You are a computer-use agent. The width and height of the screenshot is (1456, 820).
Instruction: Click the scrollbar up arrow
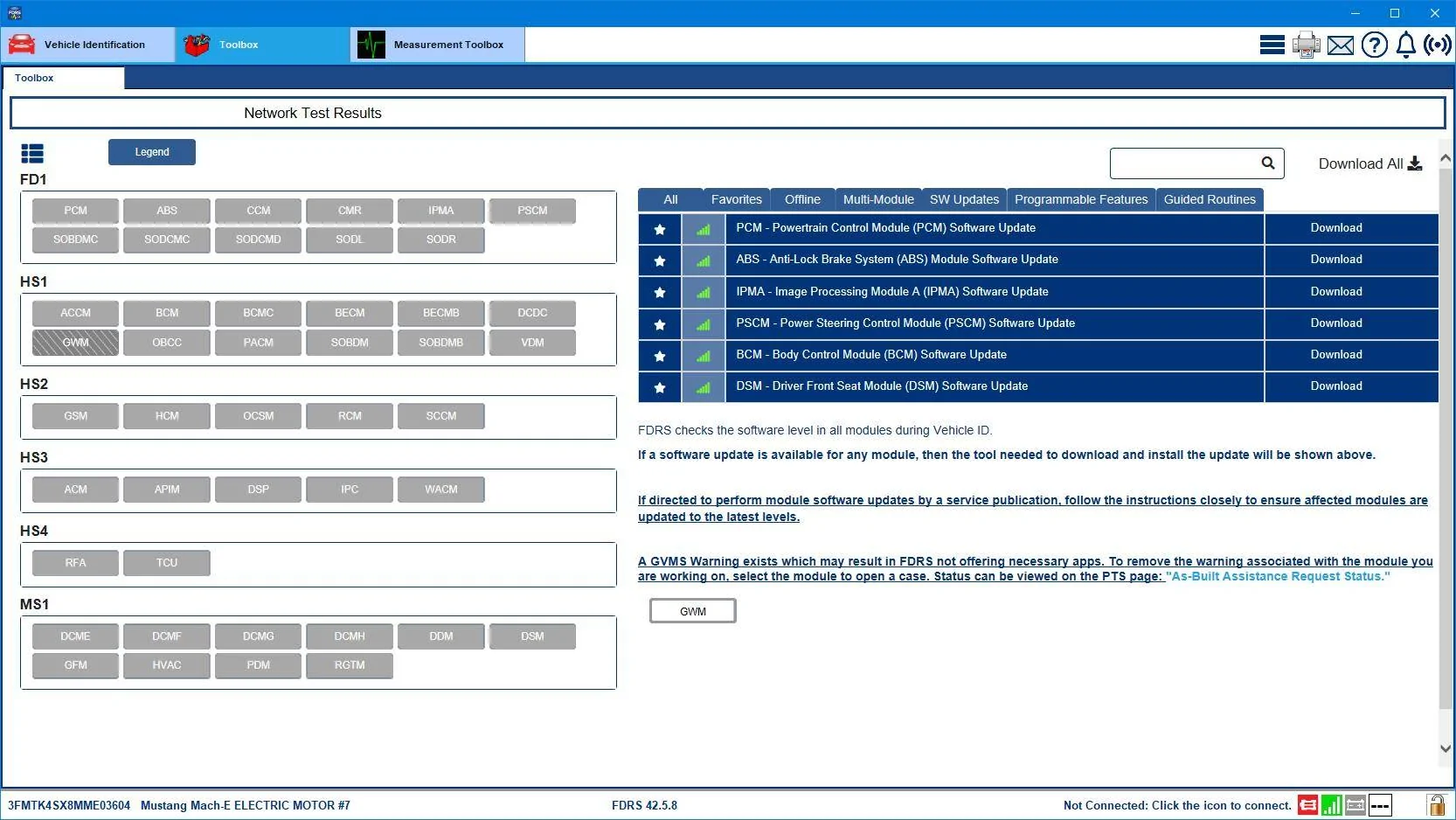1446,158
